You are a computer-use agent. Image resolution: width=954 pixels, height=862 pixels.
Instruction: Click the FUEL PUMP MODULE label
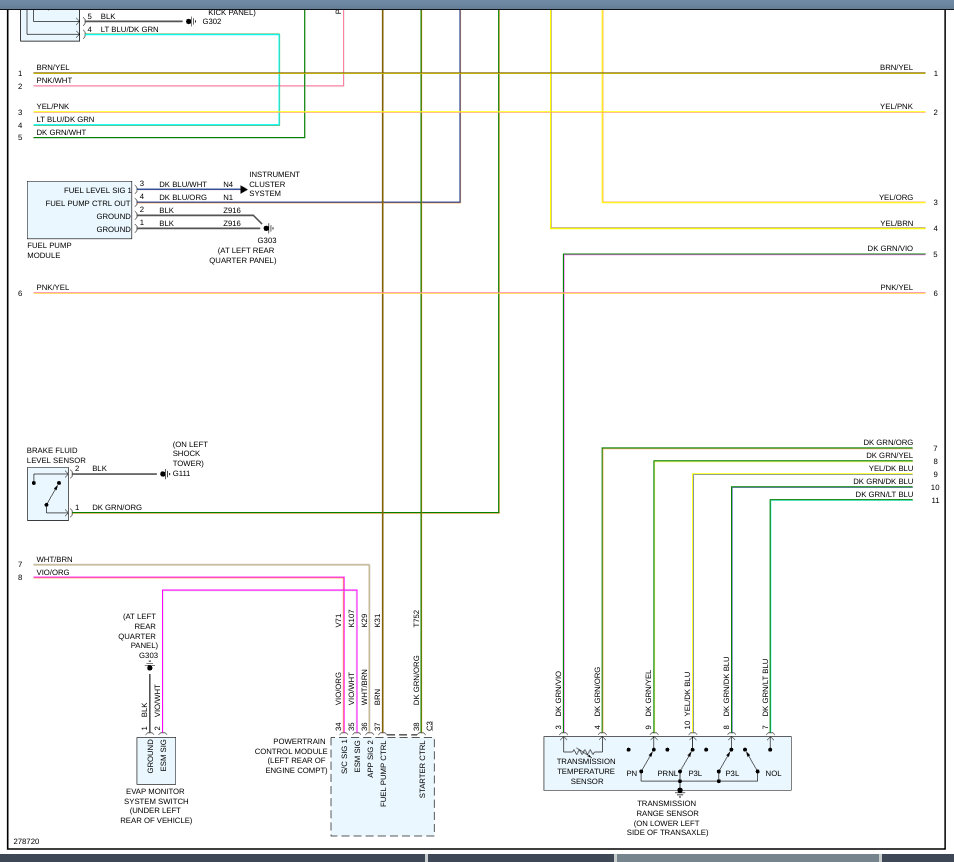pyautogui.click(x=49, y=250)
